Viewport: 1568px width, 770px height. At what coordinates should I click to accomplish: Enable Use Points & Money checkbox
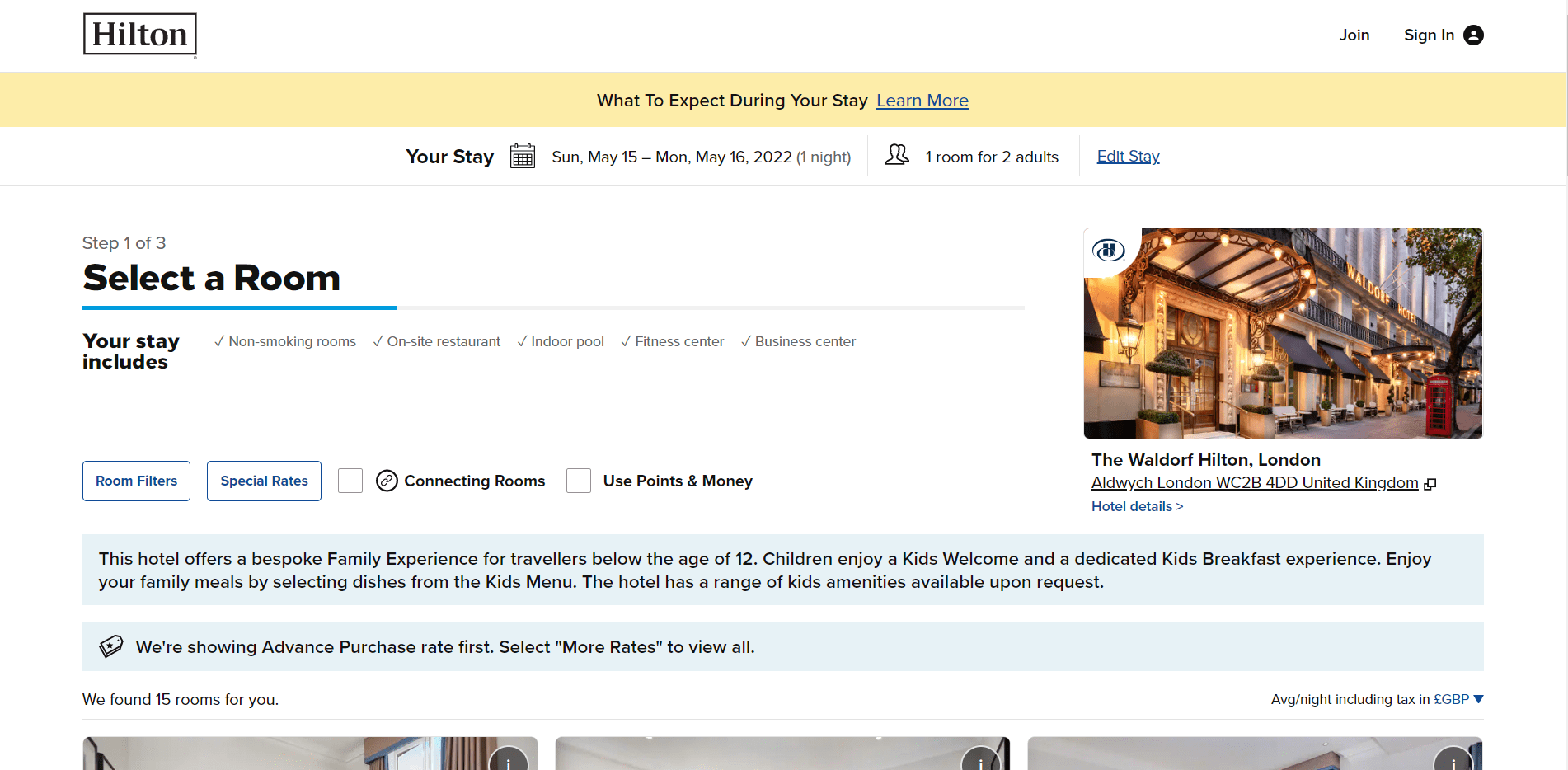pyautogui.click(x=579, y=481)
